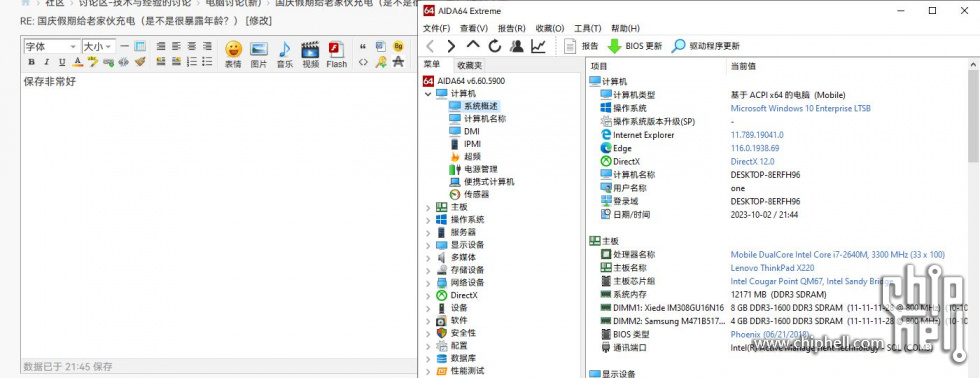Click the Bg background color icon
This screenshot has height=378, width=980.
click(x=398, y=46)
